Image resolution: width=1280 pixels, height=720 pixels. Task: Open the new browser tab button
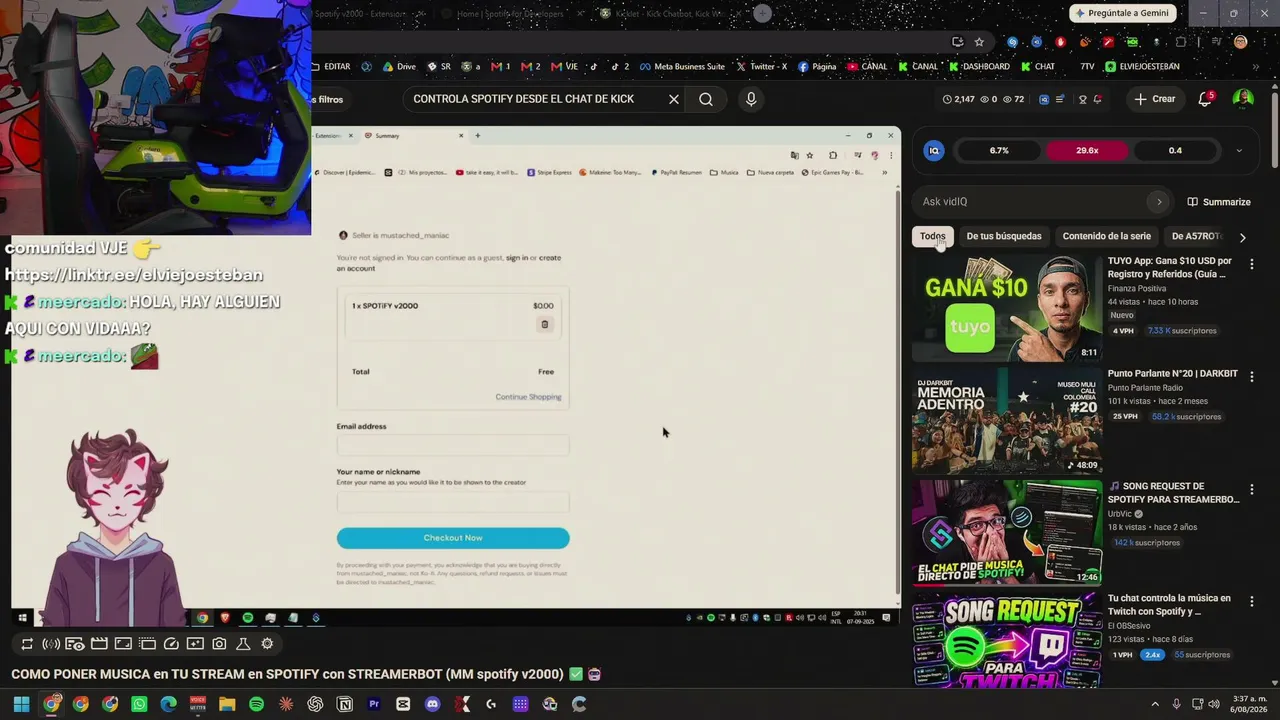click(x=763, y=13)
